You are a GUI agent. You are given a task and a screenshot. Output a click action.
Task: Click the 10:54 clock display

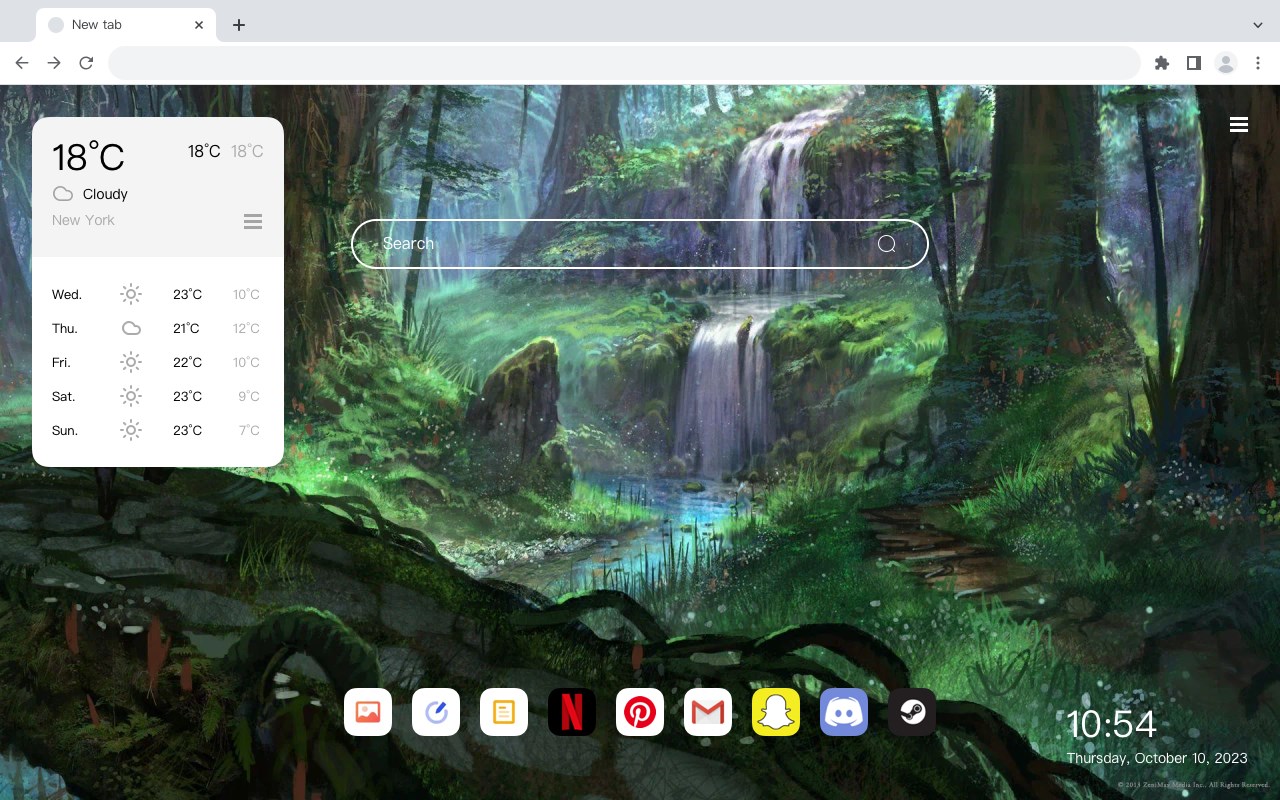(x=1111, y=724)
